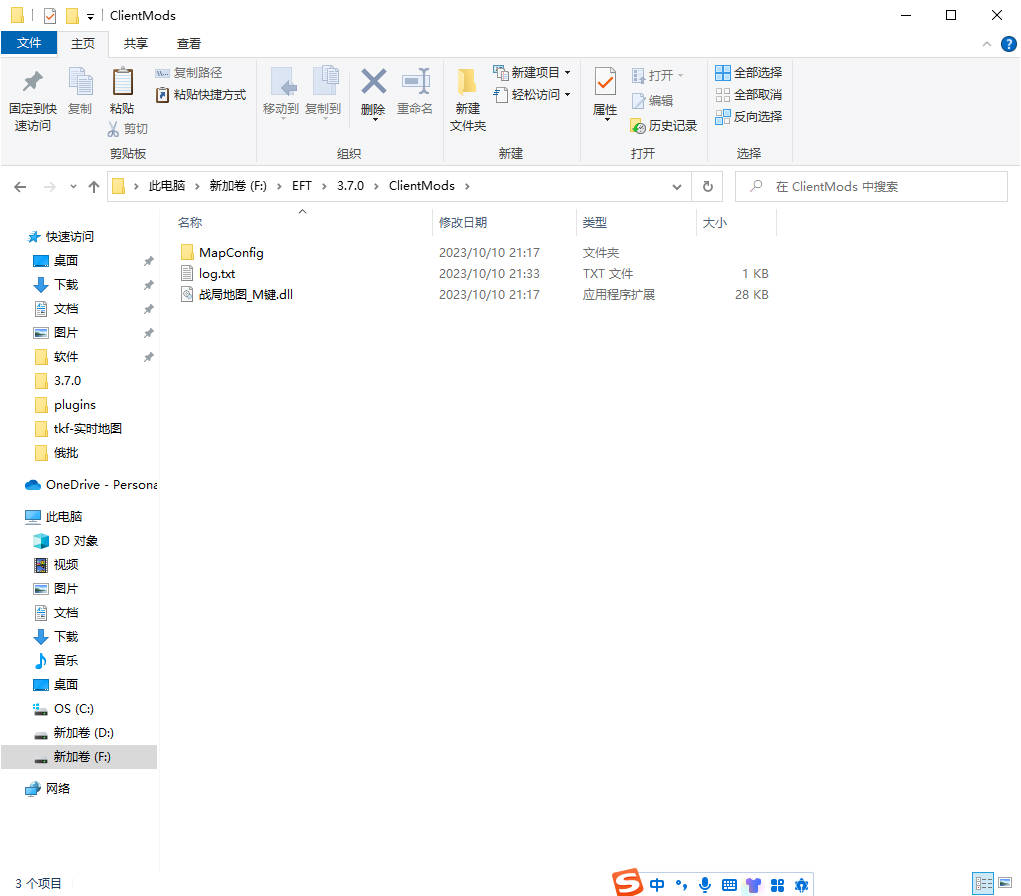This screenshot has width=1021, height=896.
Task: Click EFT in the address breadcrumb
Action: [x=302, y=186]
